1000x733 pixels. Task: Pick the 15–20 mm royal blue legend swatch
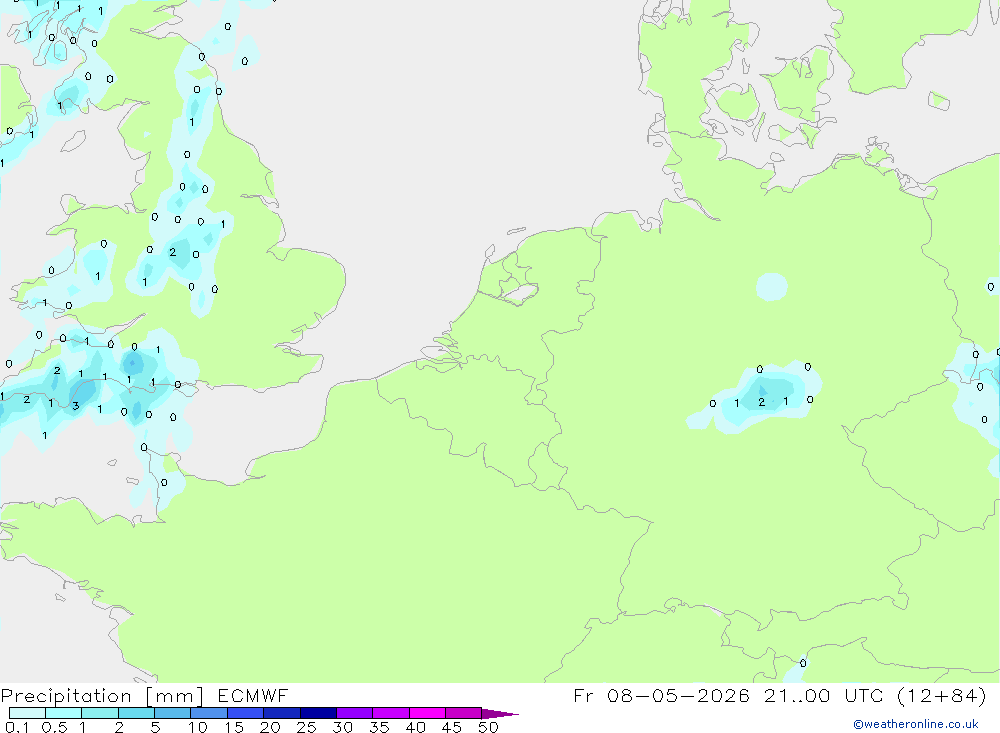click(246, 713)
